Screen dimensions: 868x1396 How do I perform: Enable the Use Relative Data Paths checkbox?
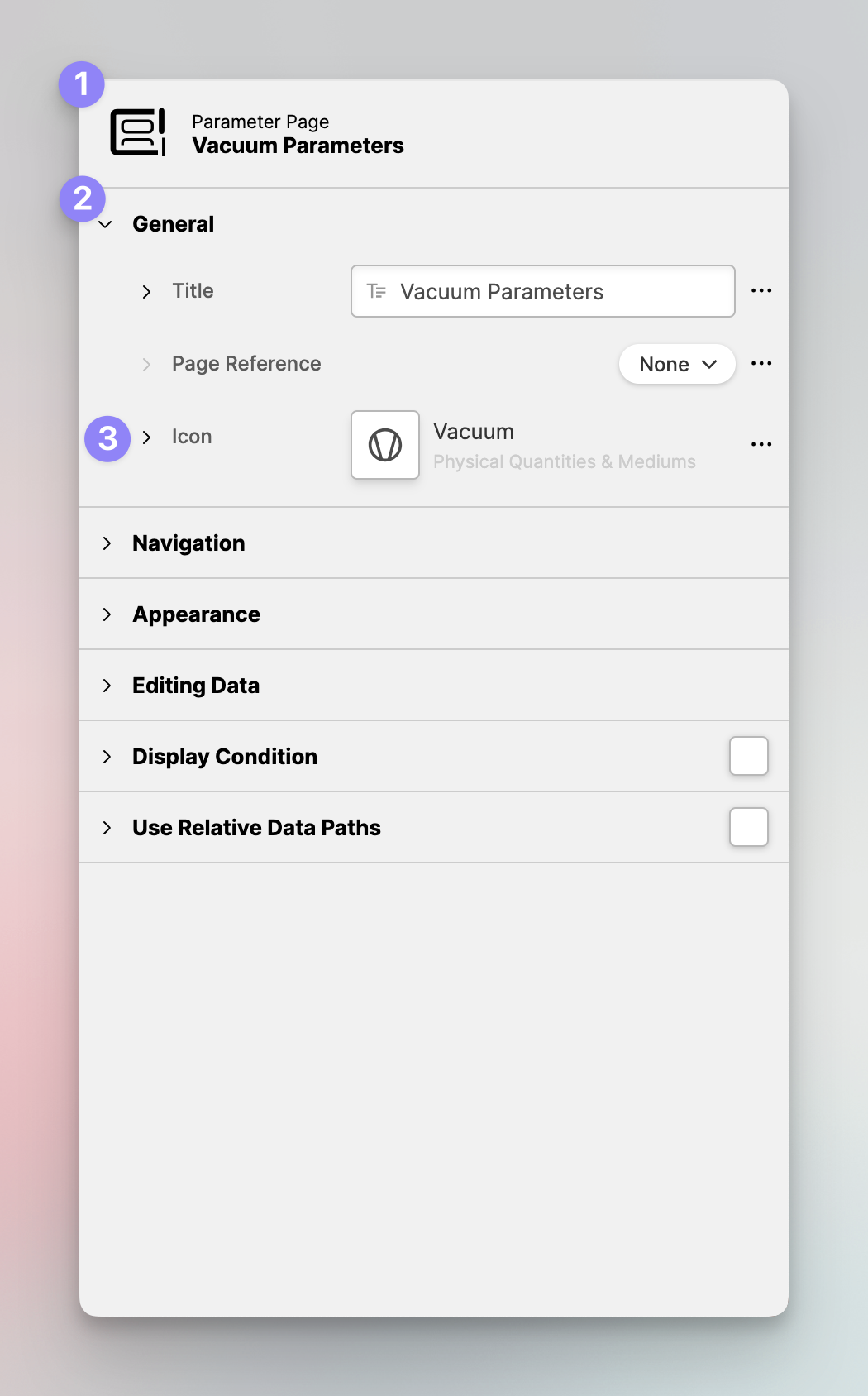749,827
